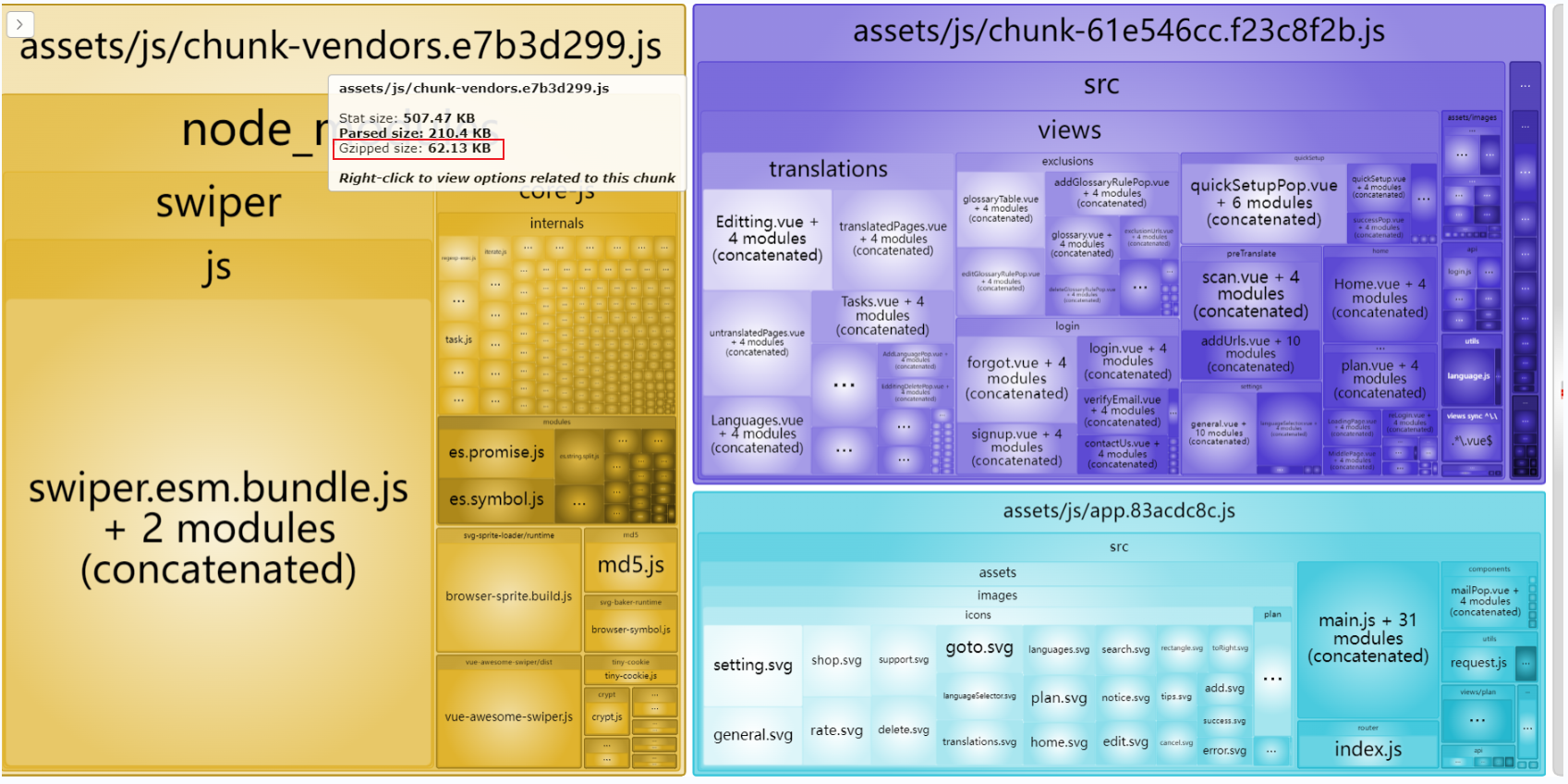Select the plan.svg block
This screenshot has width=1568, height=784.
pyautogui.click(x=1059, y=698)
